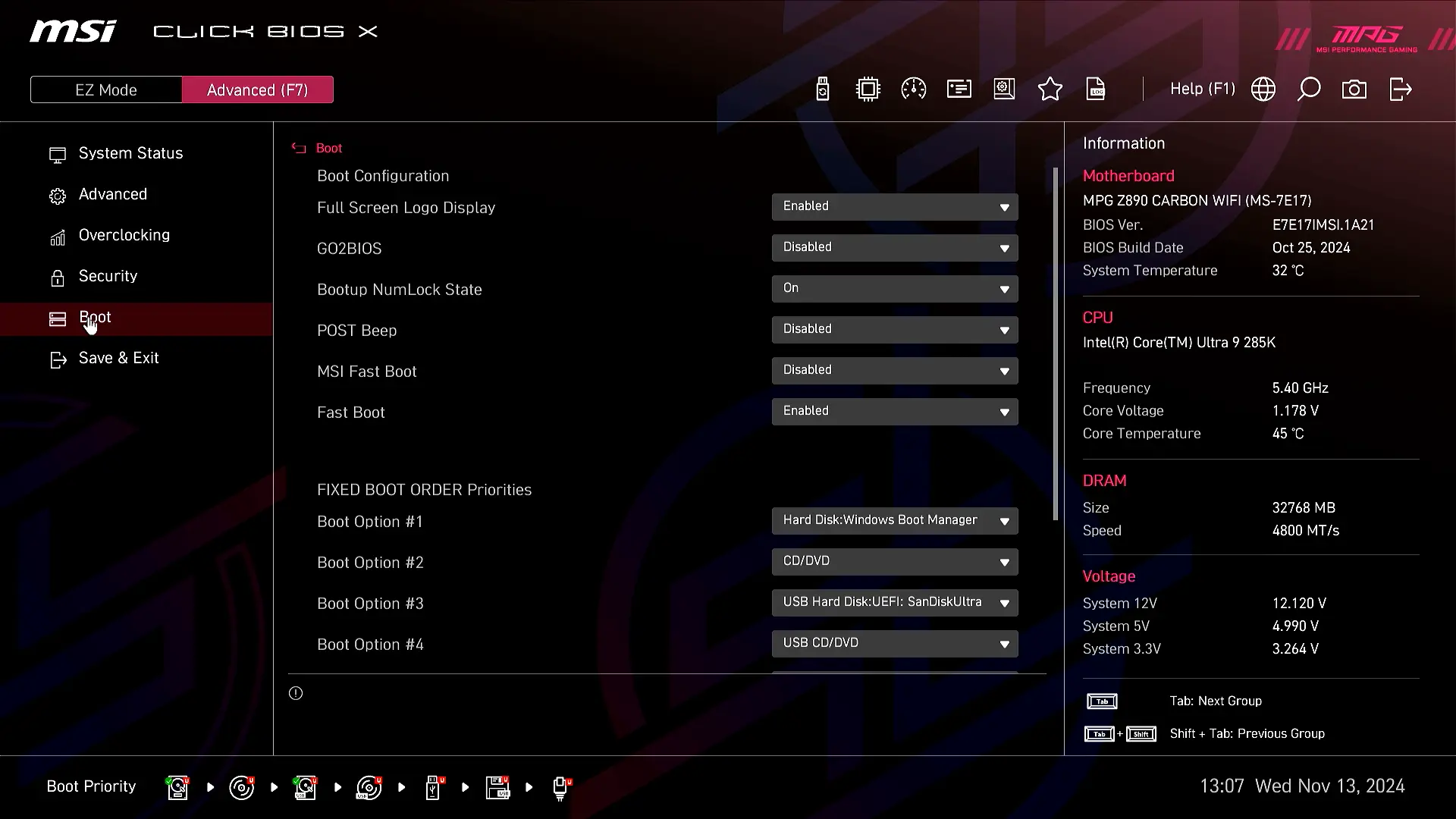Open the Overclocking menu
This screenshot has height=819, width=1456.
[124, 235]
